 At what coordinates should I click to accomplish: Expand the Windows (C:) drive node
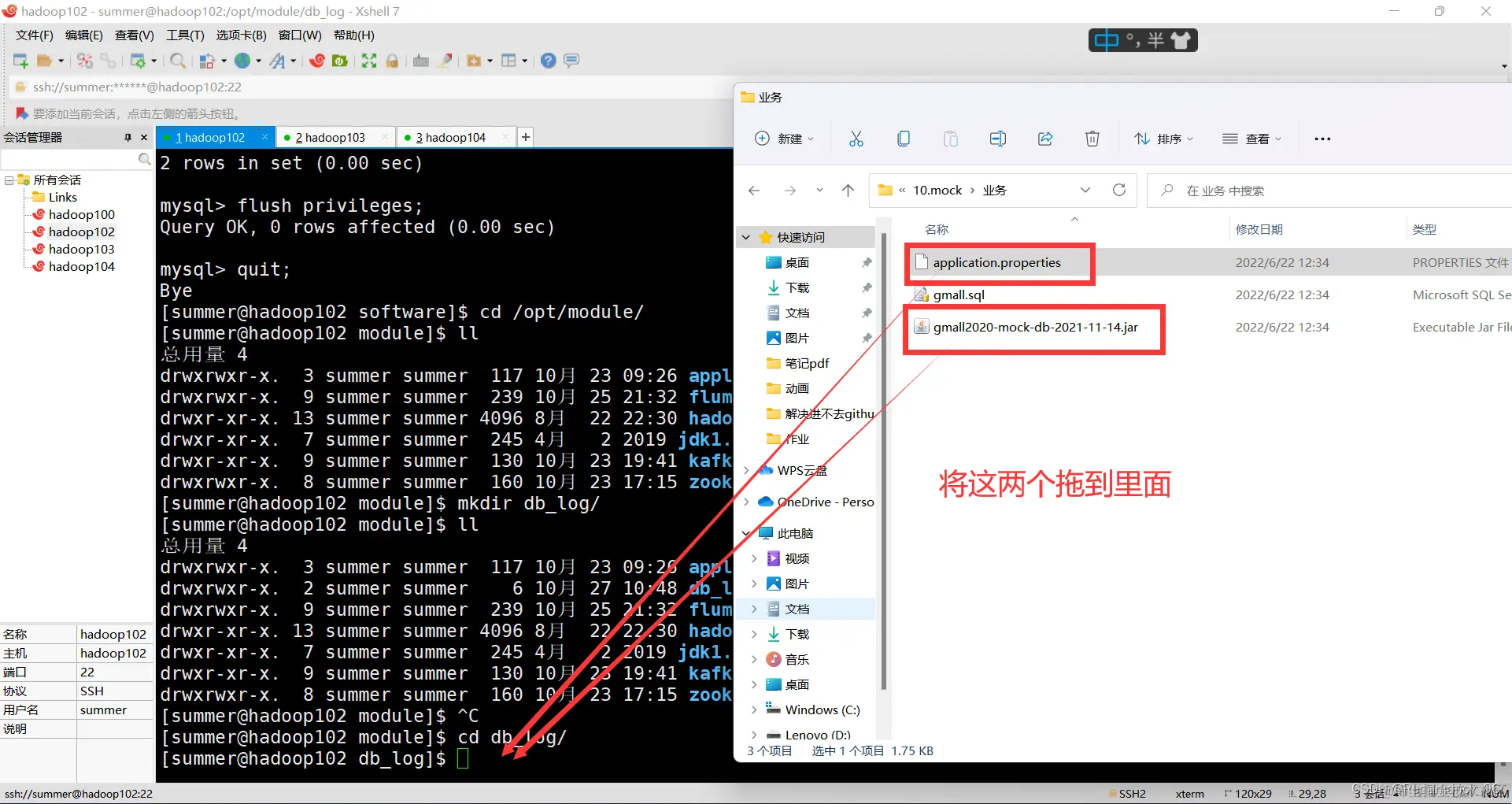tap(754, 710)
